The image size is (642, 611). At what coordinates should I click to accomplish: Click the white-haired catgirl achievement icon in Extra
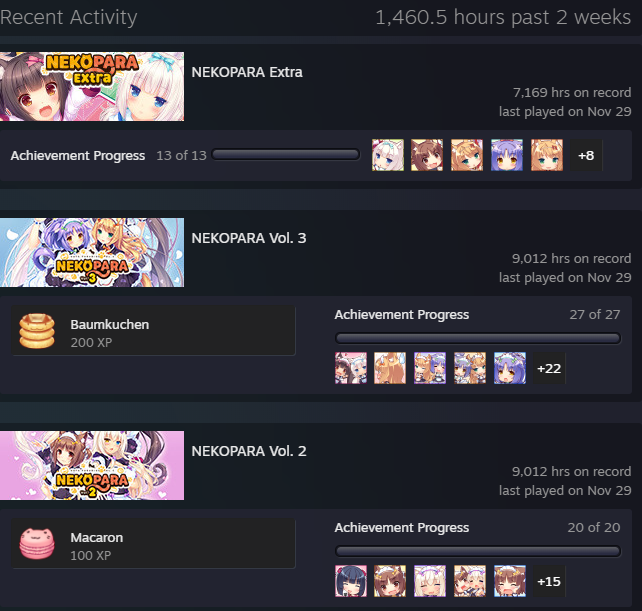pyautogui.click(x=388, y=155)
